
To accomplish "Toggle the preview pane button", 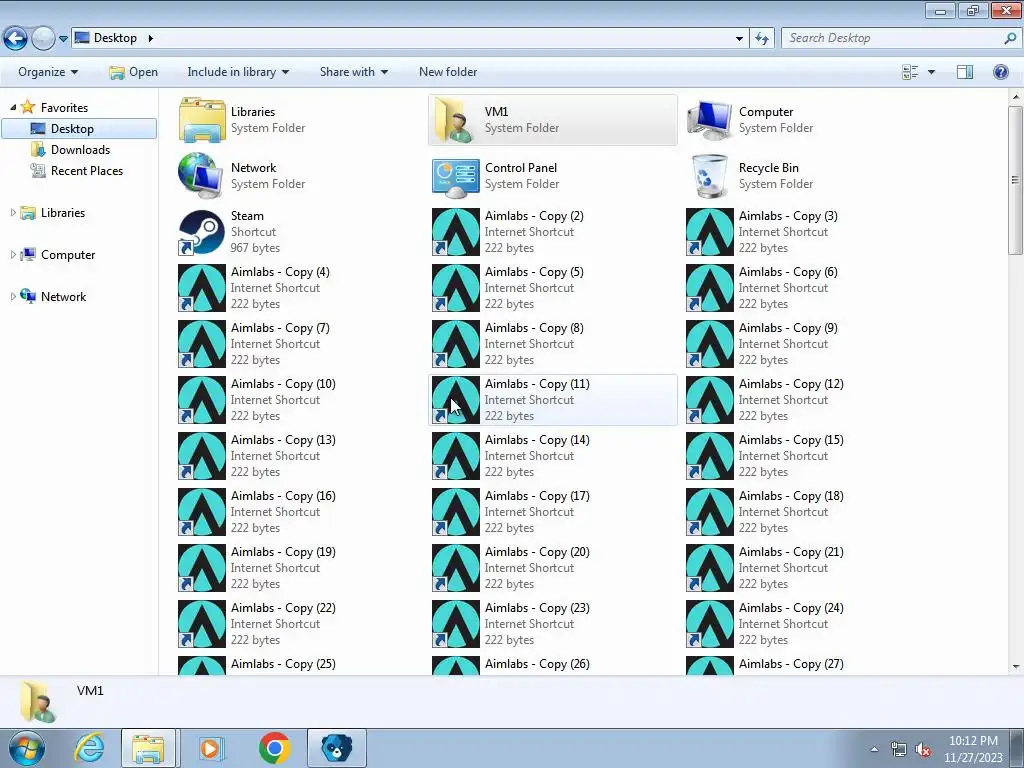I will tap(965, 72).
